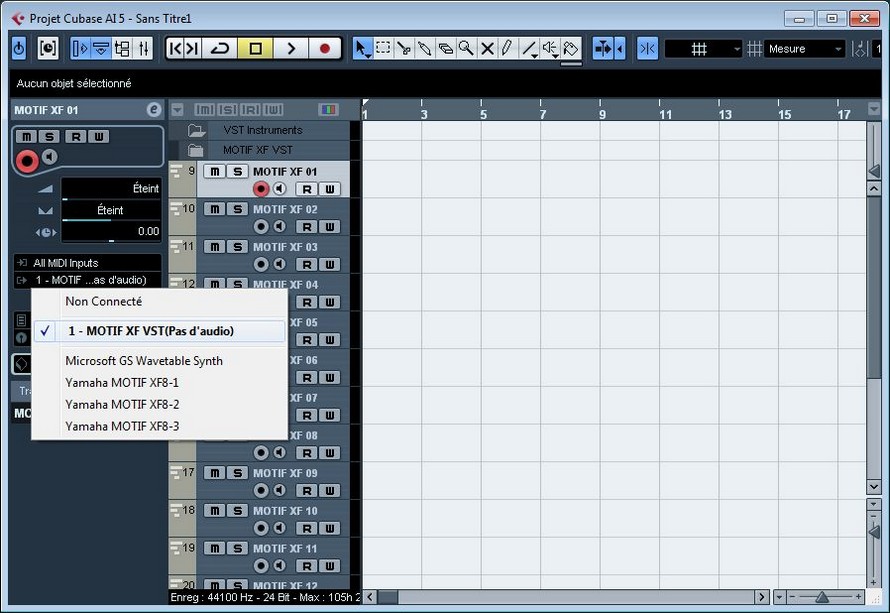890x613 pixels.
Task: Click the Edit Instrument 'e' icon in the inspector
Action: coord(153,110)
